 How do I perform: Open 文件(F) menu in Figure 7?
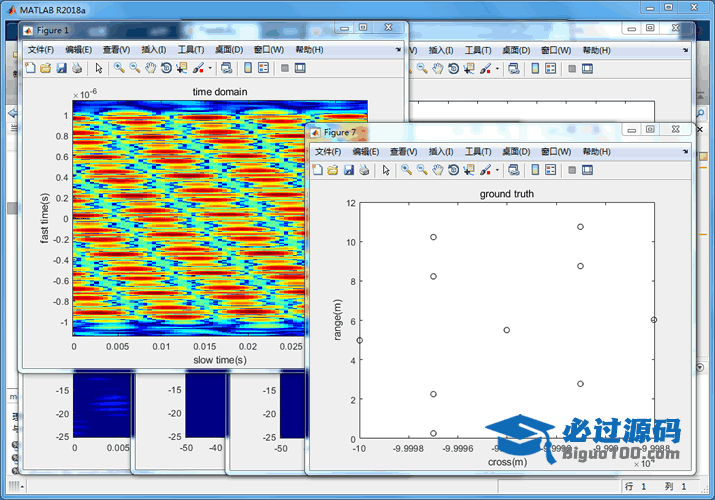pos(328,151)
